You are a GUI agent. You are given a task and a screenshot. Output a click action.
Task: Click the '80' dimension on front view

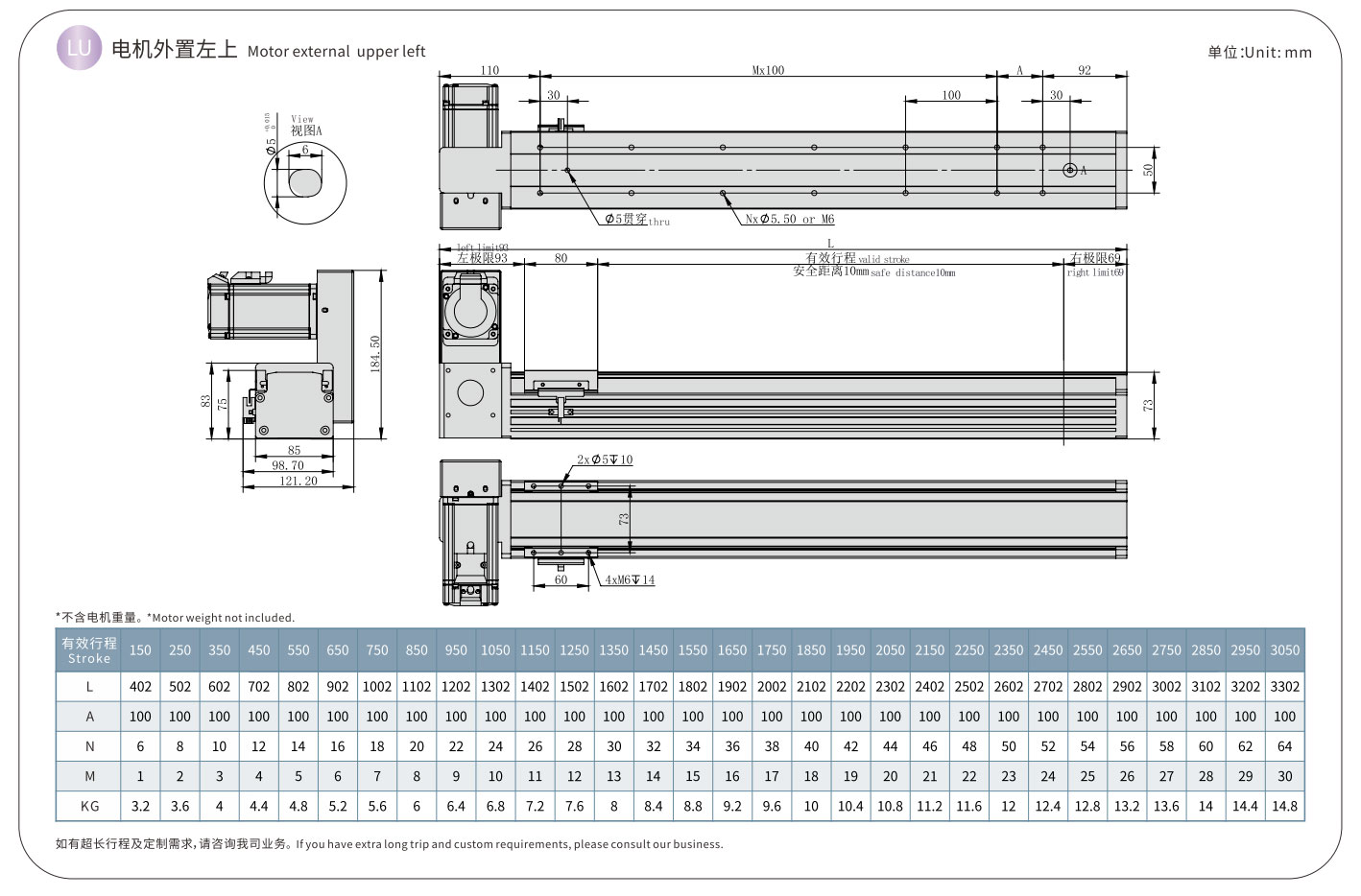[x=561, y=258]
